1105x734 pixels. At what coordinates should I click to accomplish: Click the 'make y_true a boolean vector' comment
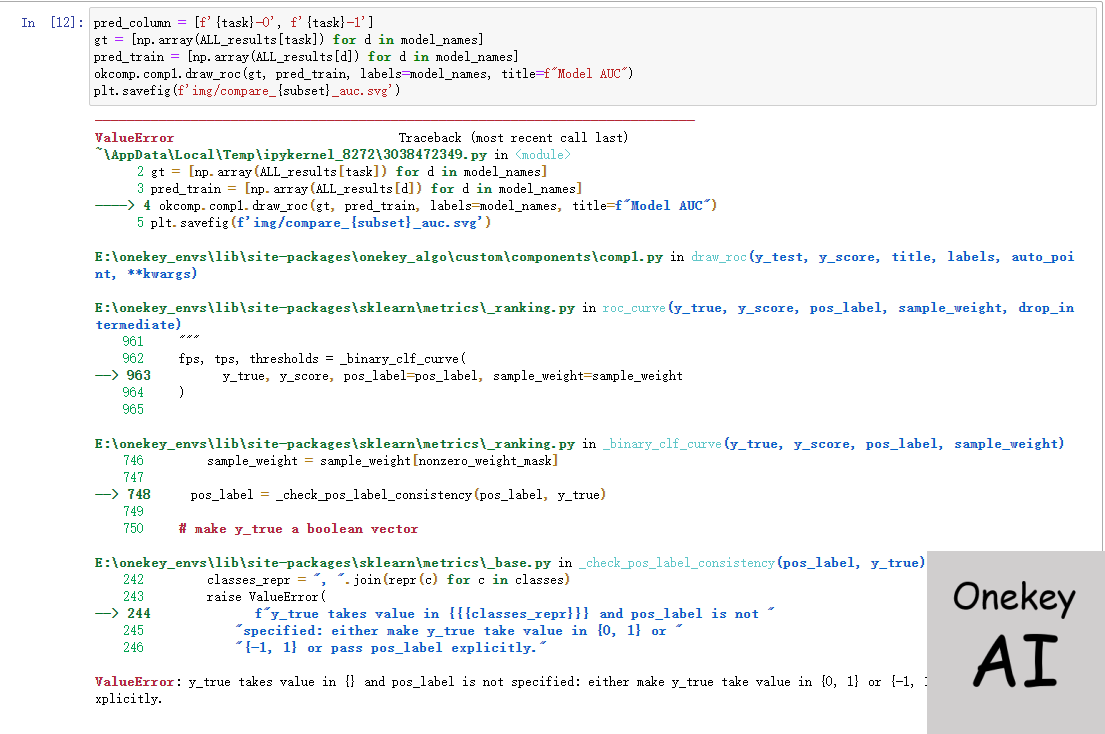pyautogui.click(x=298, y=529)
